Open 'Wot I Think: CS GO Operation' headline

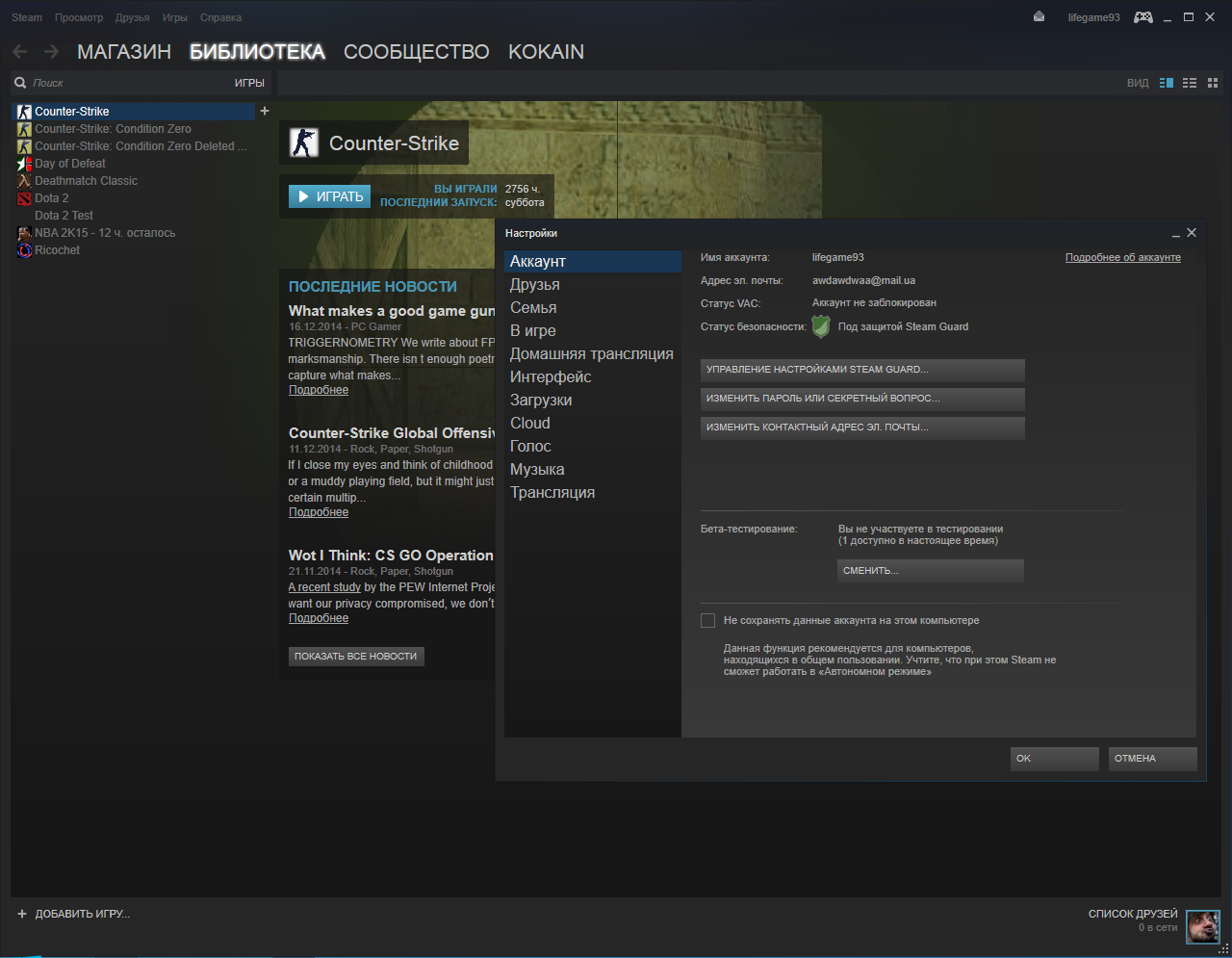[x=391, y=556]
